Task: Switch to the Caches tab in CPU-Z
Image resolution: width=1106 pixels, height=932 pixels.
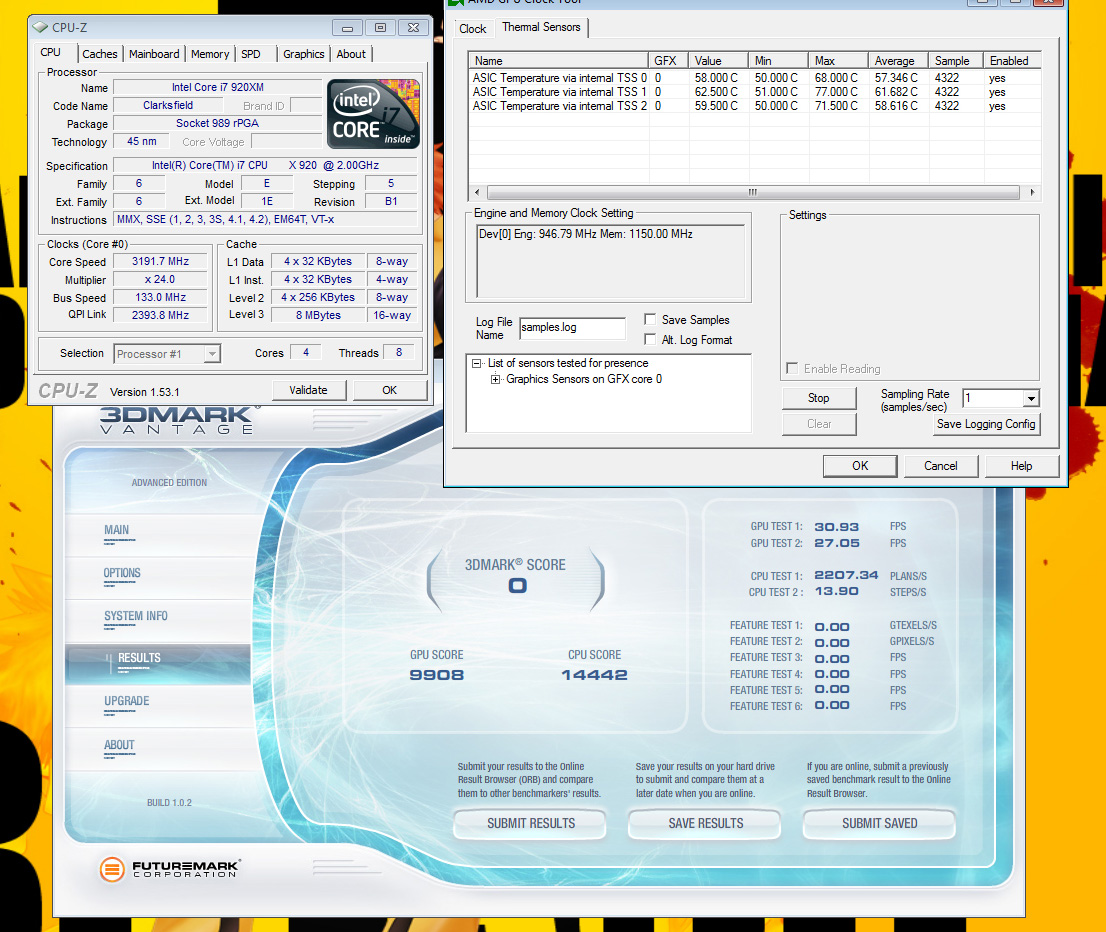Action: [99, 54]
